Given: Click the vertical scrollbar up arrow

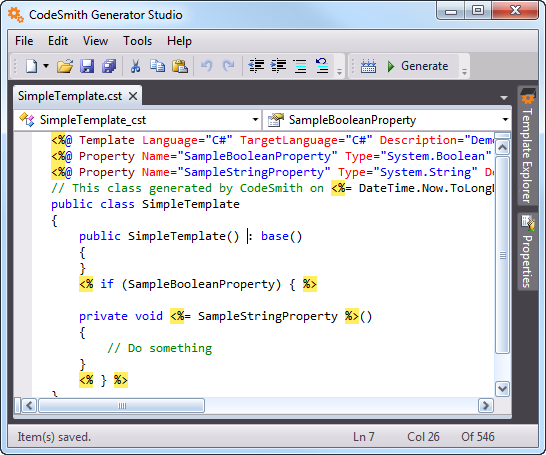Looking at the screenshot, I should point(502,147).
